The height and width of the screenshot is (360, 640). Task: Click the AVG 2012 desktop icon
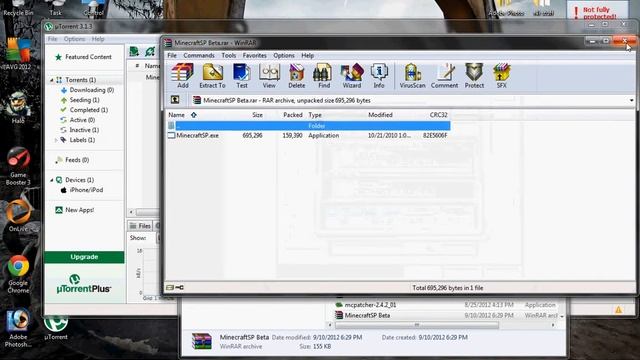pos(17,54)
